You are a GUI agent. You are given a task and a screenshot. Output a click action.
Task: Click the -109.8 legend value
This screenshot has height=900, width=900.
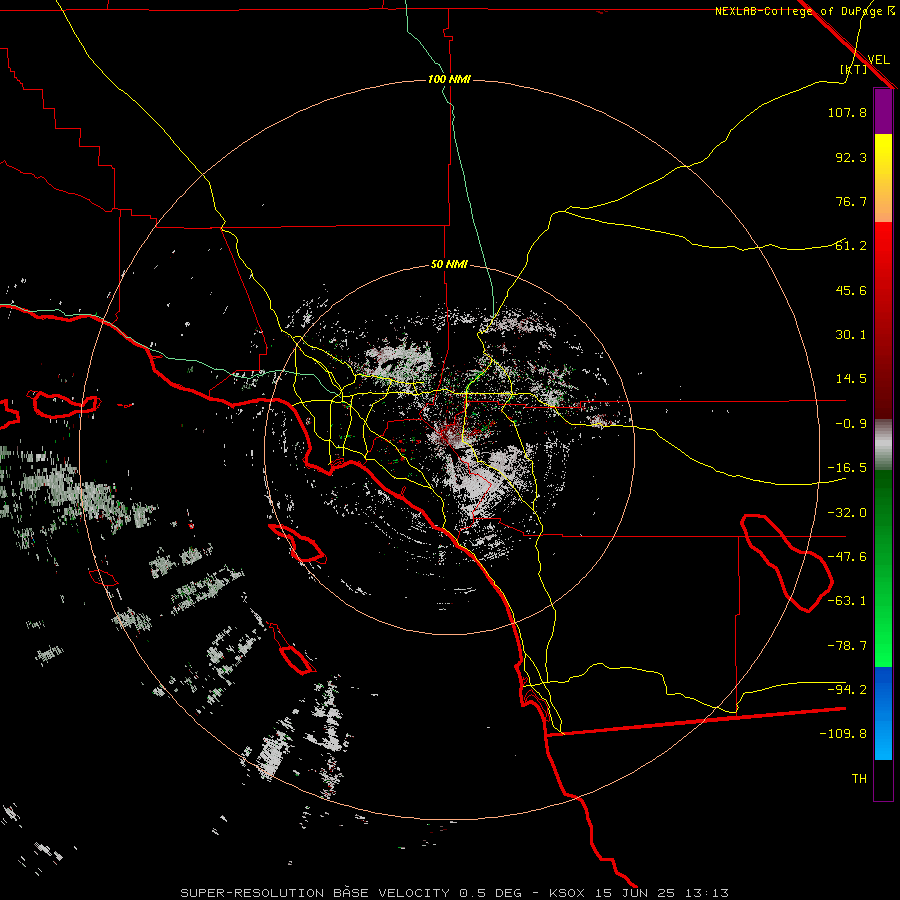pyautogui.click(x=843, y=734)
